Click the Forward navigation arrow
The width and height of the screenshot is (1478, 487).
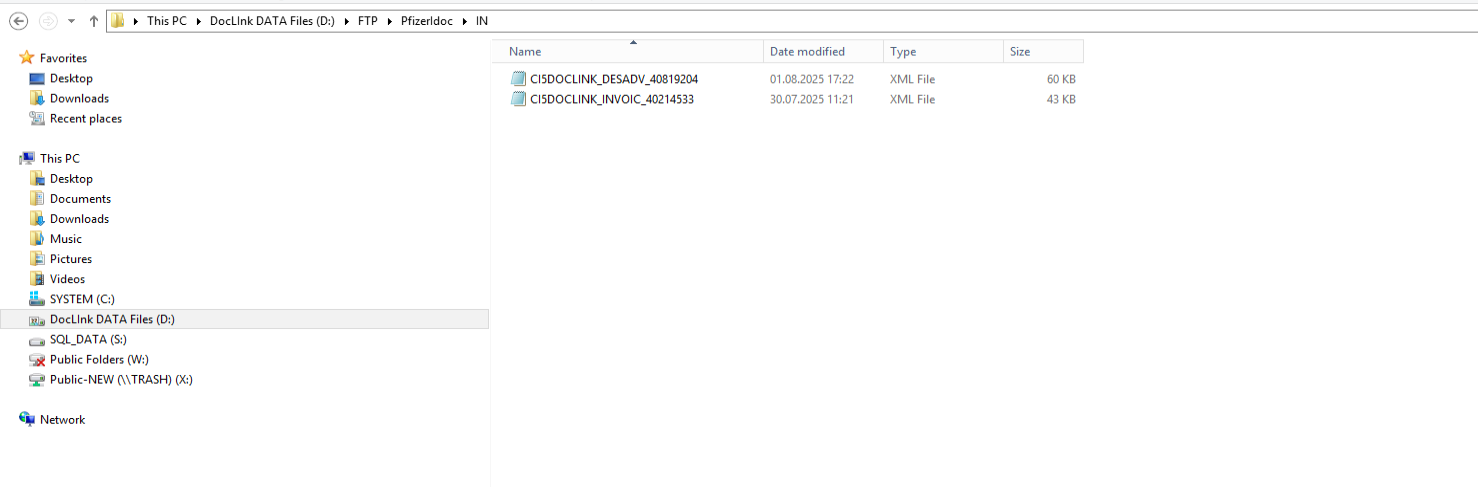point(48,21)
